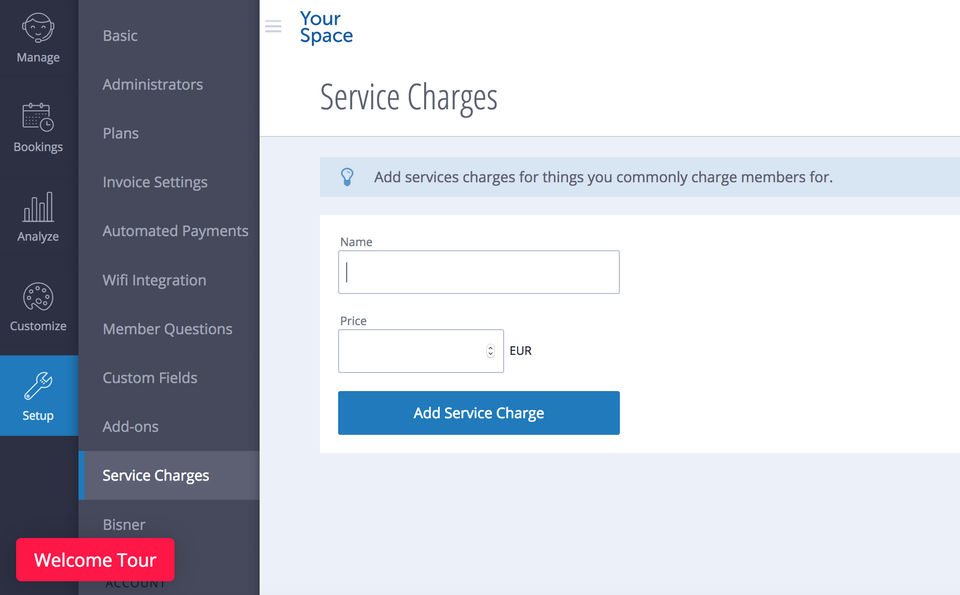Select Wifi Integration in sidebar
The height and width of the screenshot is (595, 960).
pyautogui.click(x=154, y=281)
